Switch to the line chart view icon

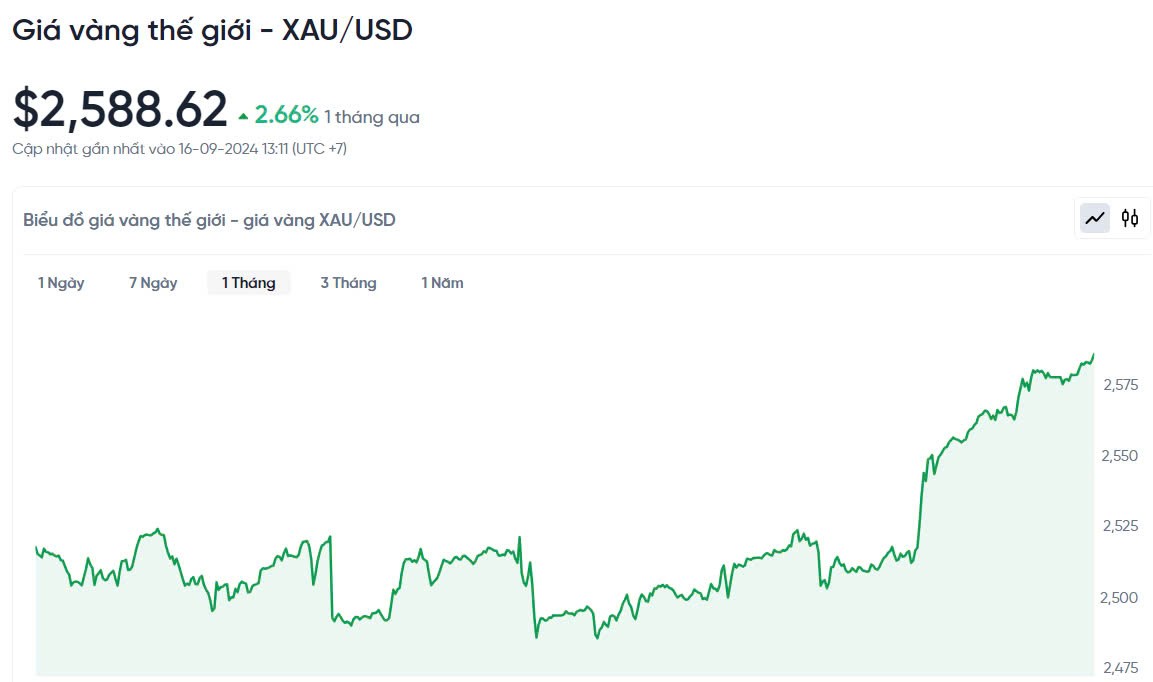(x=1095, y=218)
